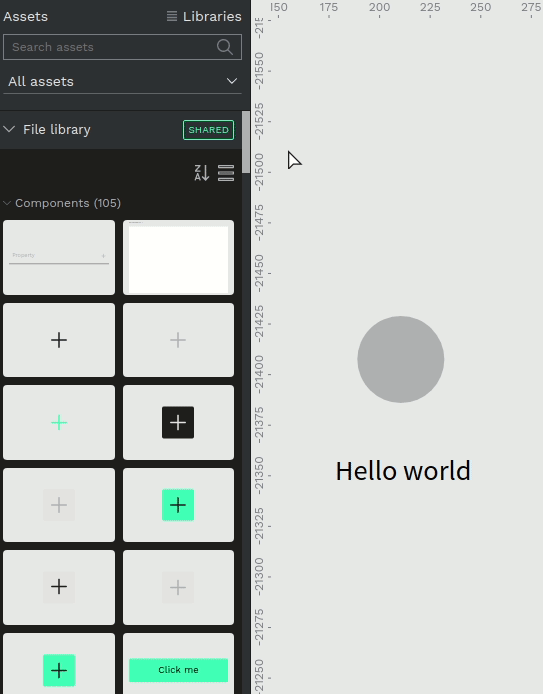The width and height of the screenshot is (543, 694).
Task: Select the Property input component thumbnail
Action: coord(59,257)
